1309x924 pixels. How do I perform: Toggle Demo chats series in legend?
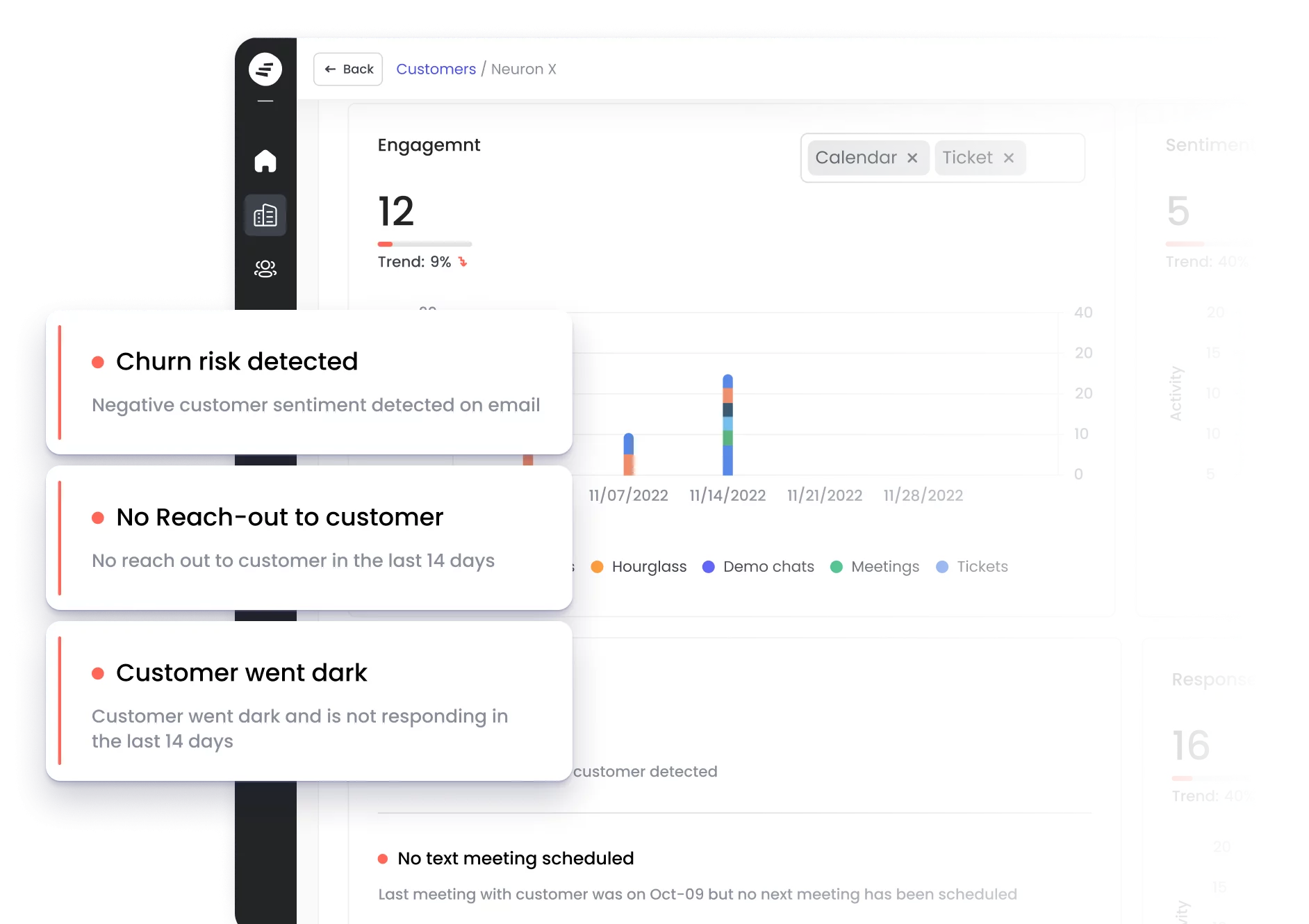[x=759, y=567]
